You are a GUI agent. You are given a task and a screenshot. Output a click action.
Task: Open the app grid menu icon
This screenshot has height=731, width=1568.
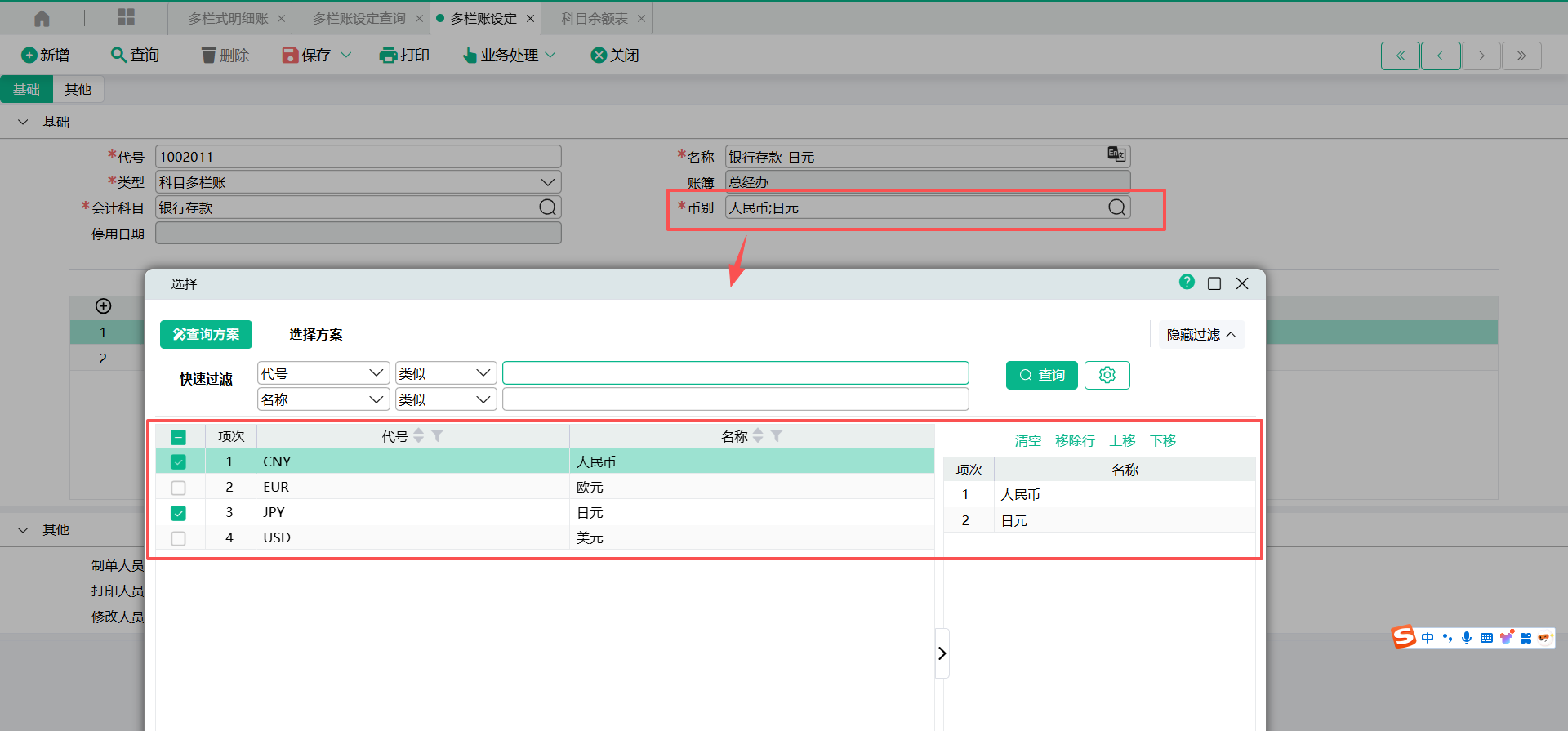[126, 17]
